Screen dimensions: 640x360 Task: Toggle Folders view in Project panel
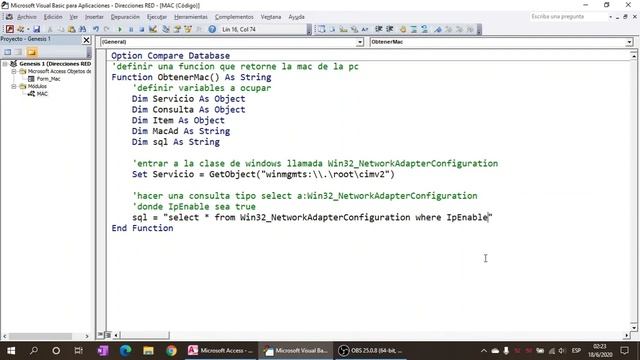[32, 52]
